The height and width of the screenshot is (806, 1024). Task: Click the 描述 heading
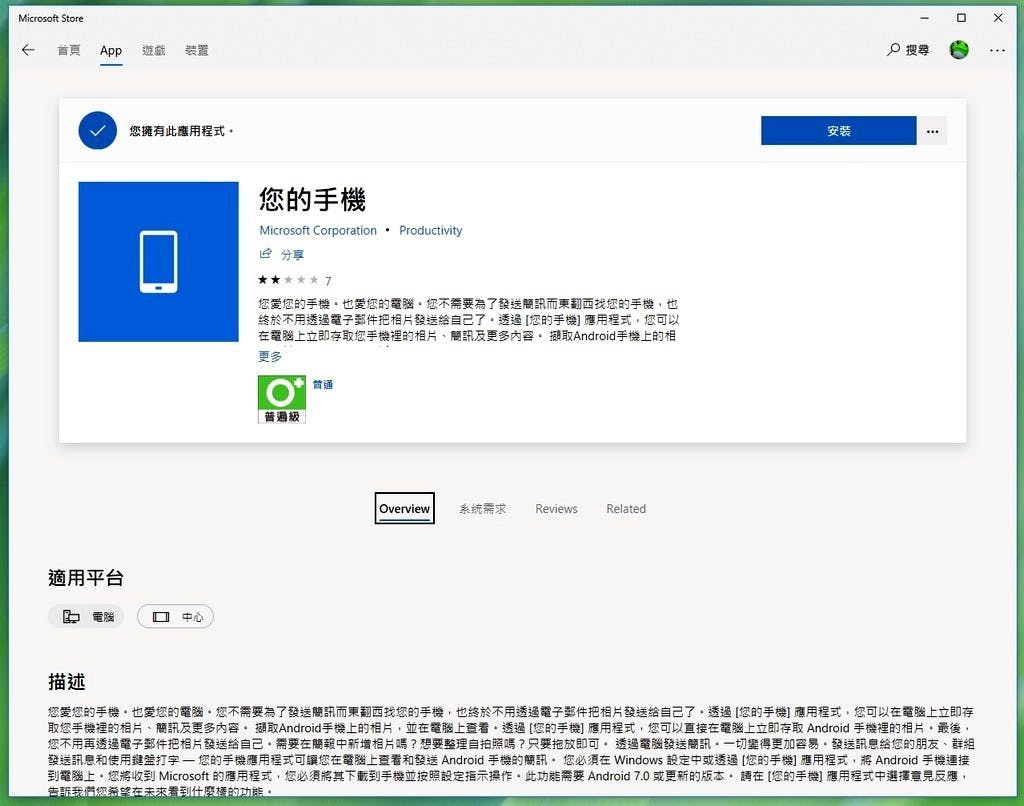(67, 682)
